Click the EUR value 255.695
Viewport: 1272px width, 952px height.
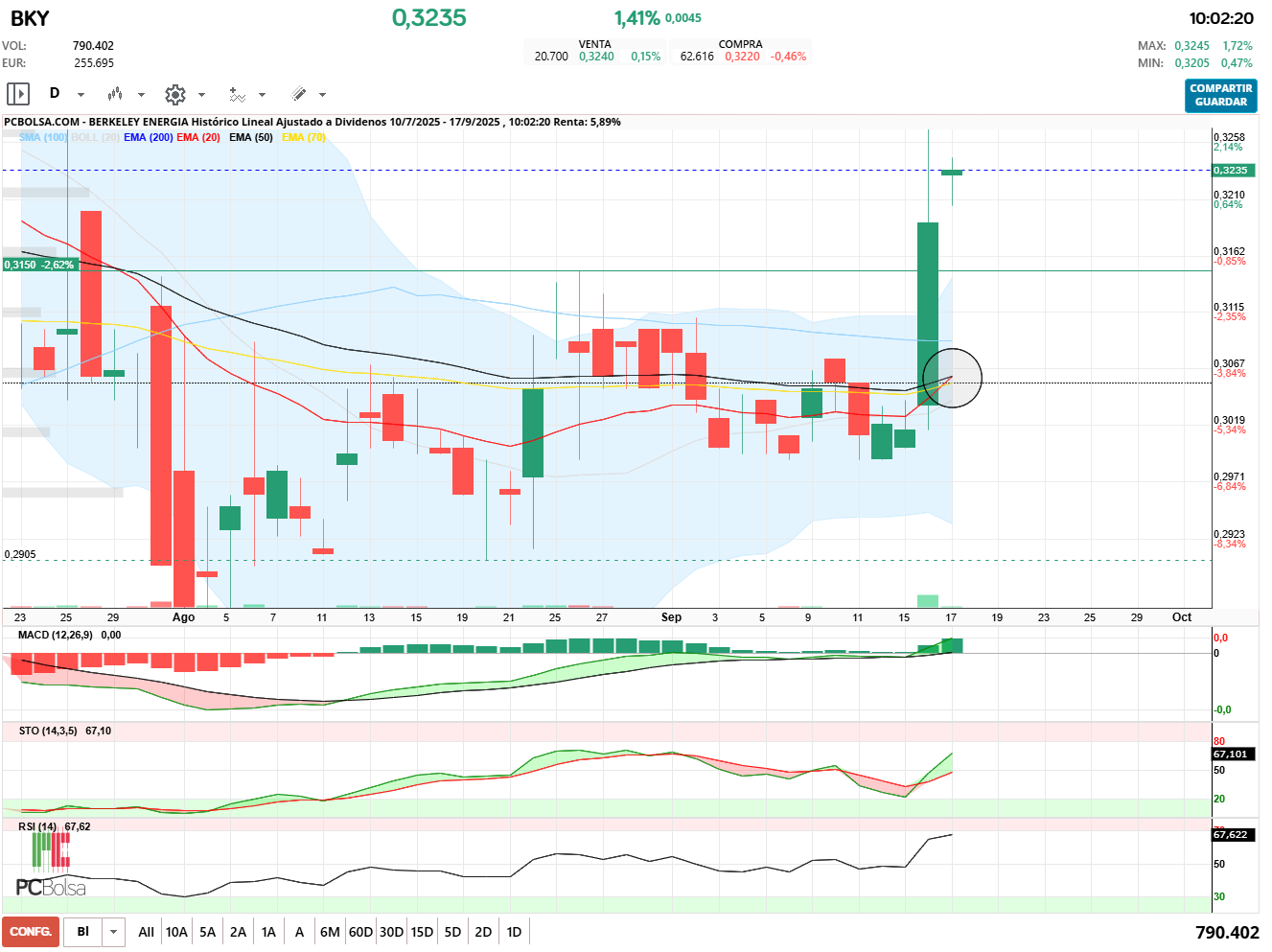tap(94, 63)
